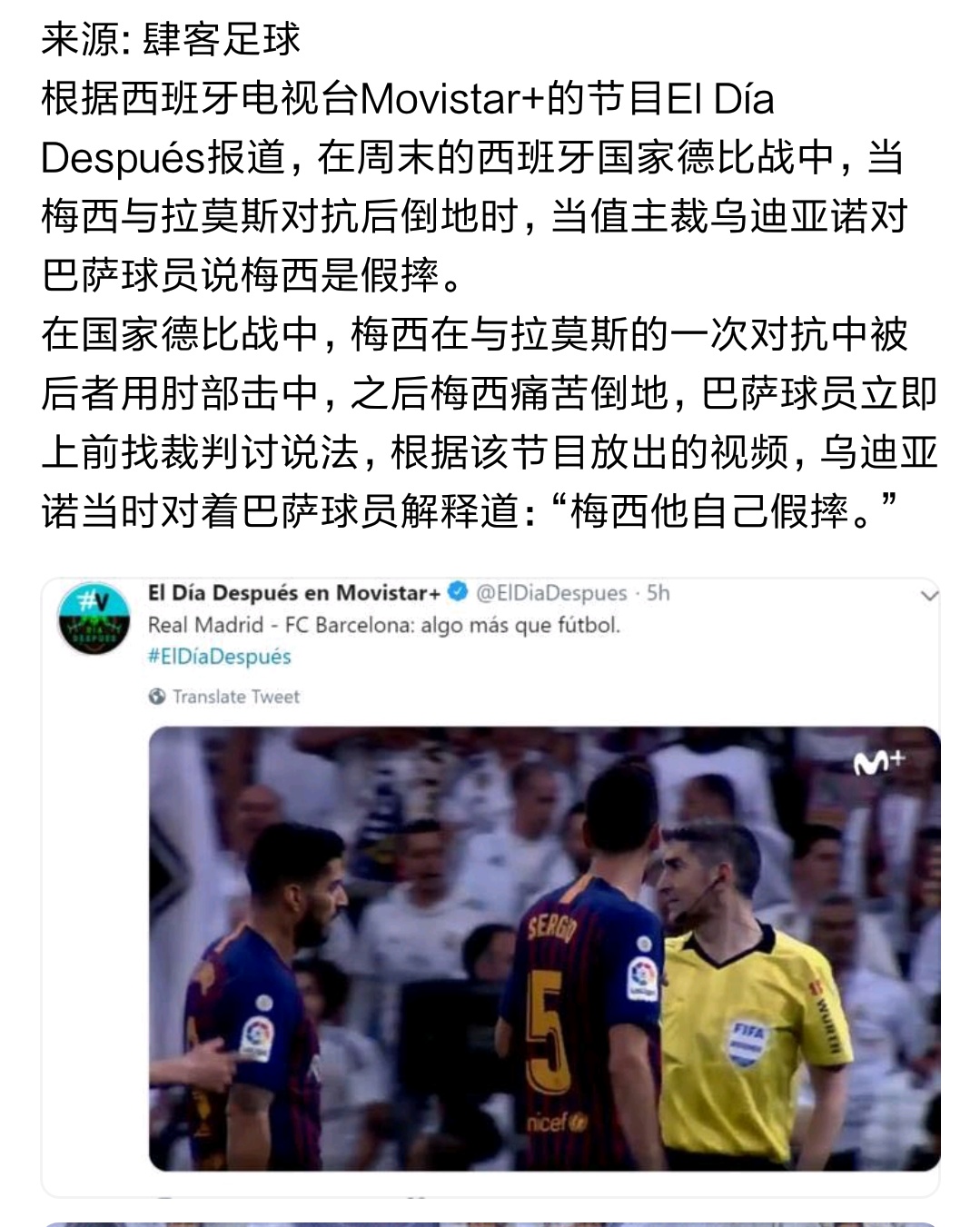Click the M+ Movistar logo watermark
The width and height of the screenshot is (980, 1227).
[879, 763]
